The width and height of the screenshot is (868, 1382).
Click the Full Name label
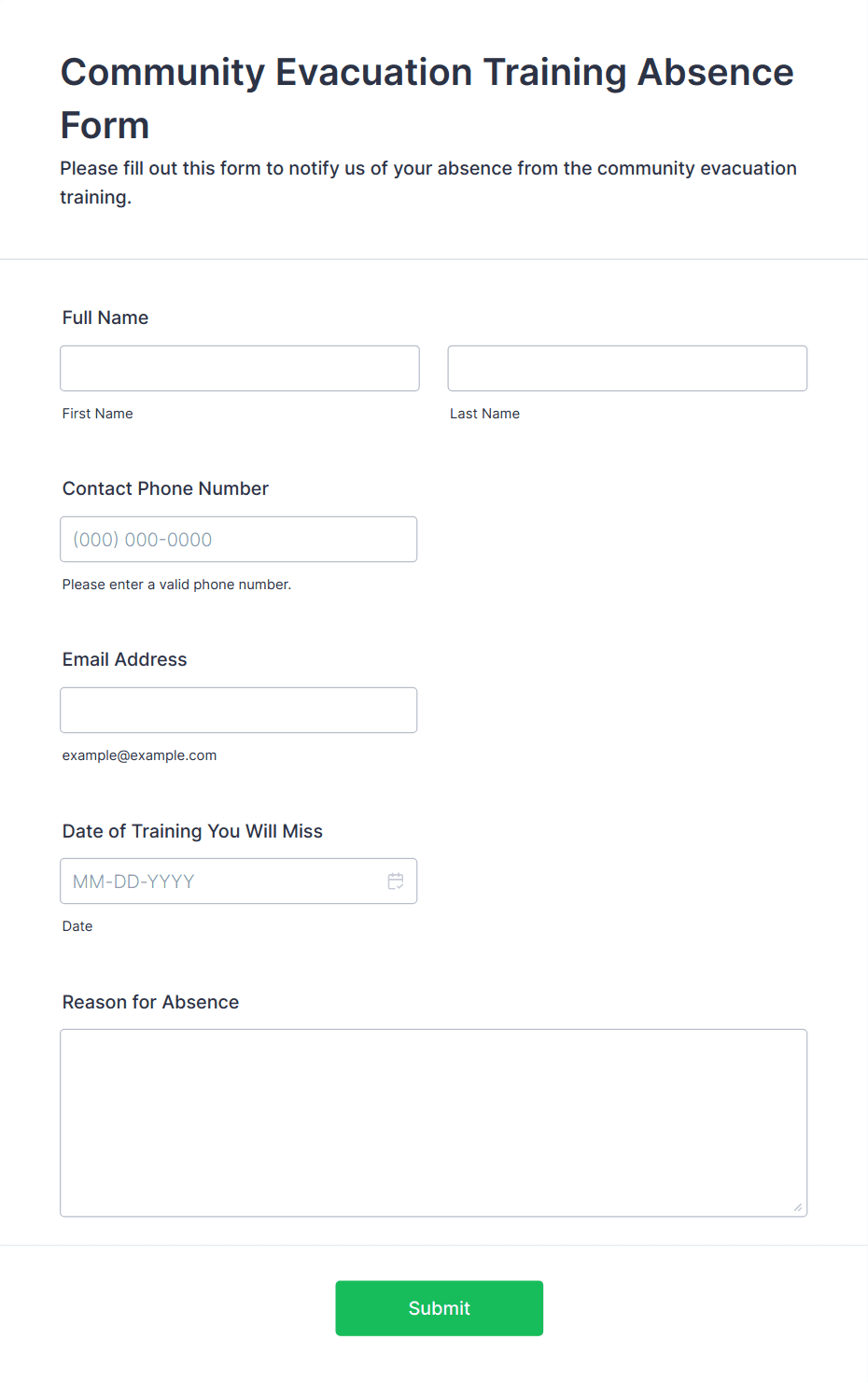click(105, 317)
